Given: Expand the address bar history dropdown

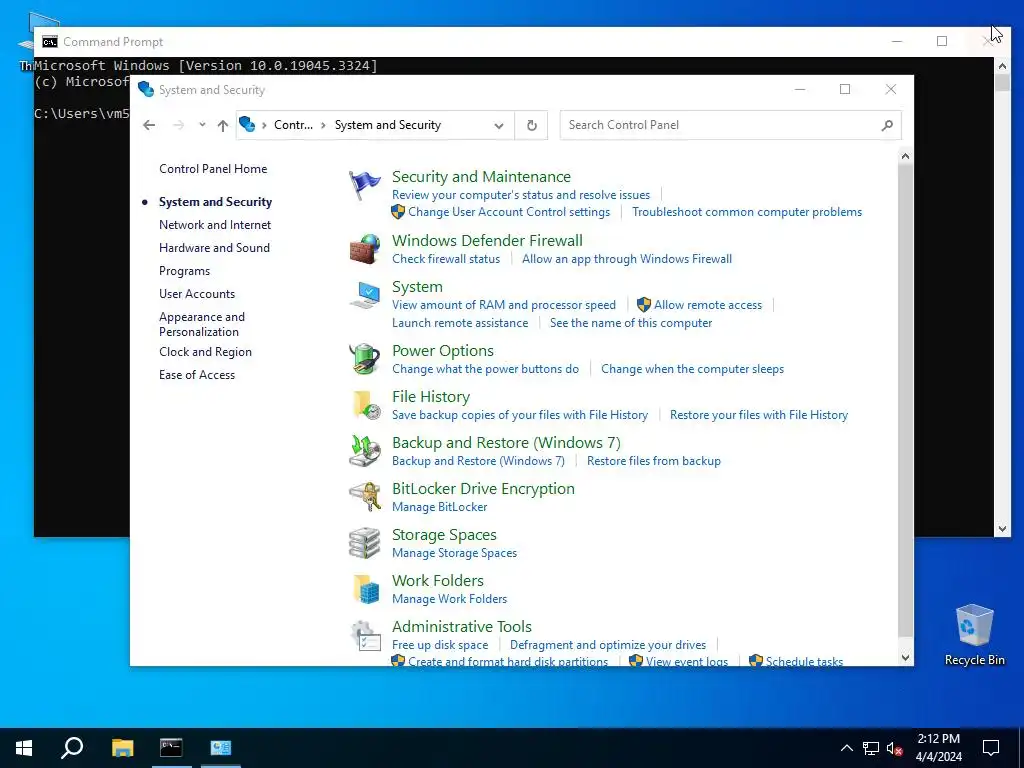Looking at the screenshot, I should tap(499, 125).
